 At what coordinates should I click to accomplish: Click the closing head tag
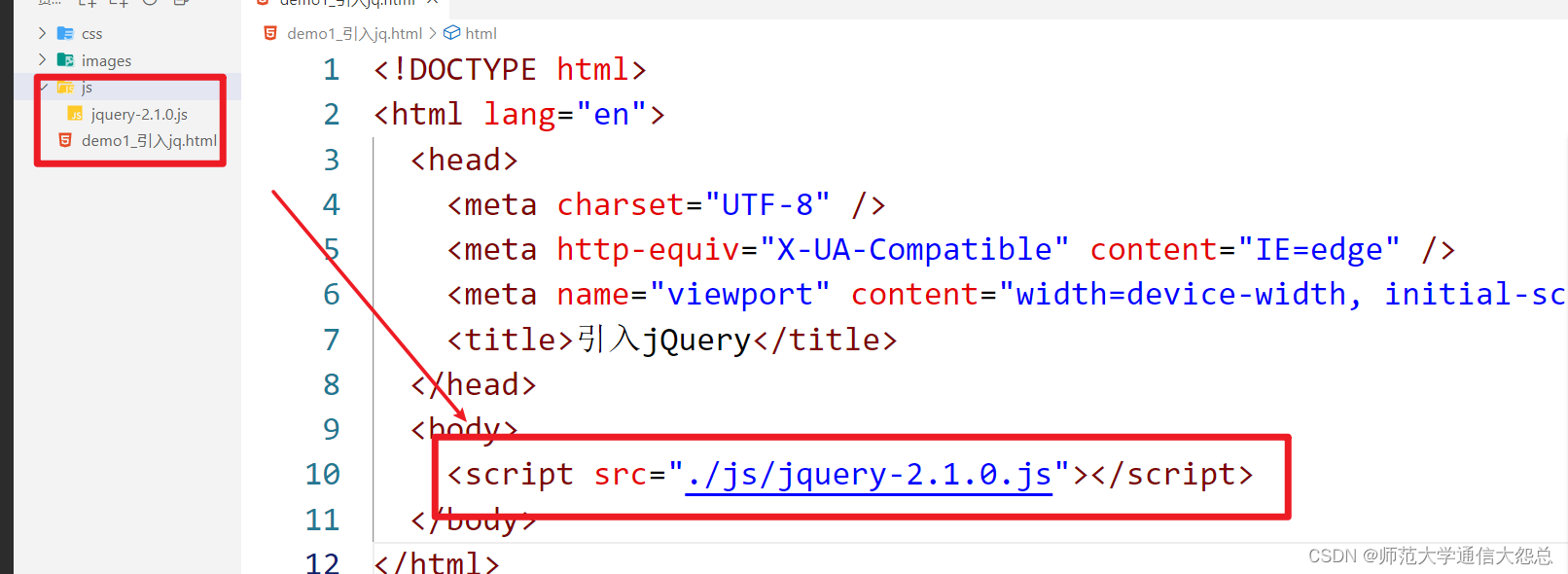pyautogui.click(x=473, y=384)
